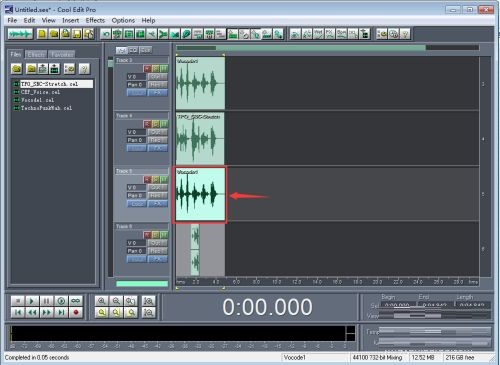500x365 pixels.
Task: Toggle Solo S button on Track 4
Action: point(156,124)
